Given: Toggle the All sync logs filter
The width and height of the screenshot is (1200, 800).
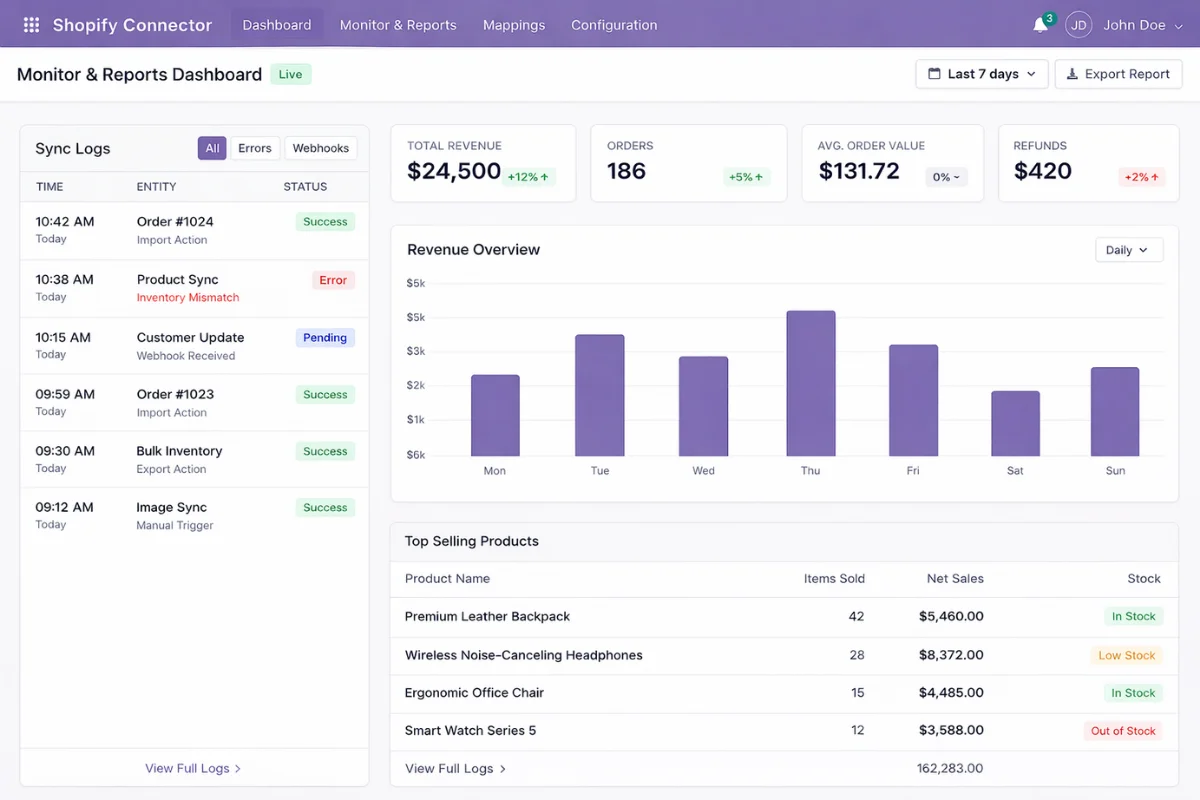Looking at the screenshot, I should coord(212,148).
